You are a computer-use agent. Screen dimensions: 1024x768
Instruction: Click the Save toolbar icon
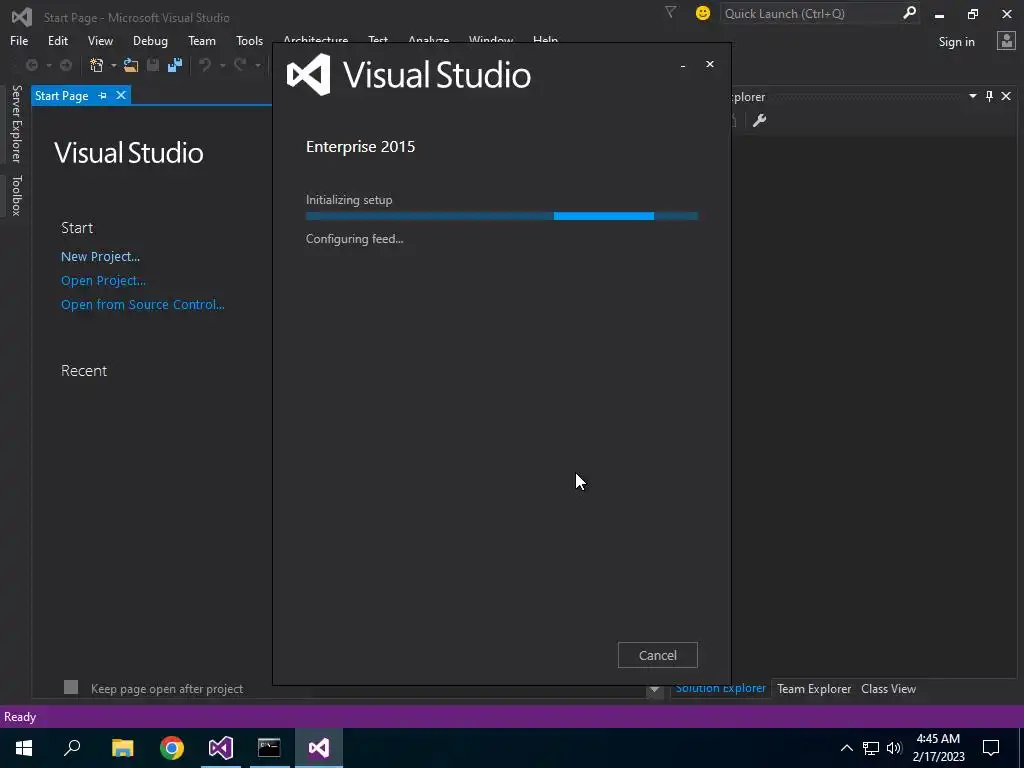(x=153, y=65)
